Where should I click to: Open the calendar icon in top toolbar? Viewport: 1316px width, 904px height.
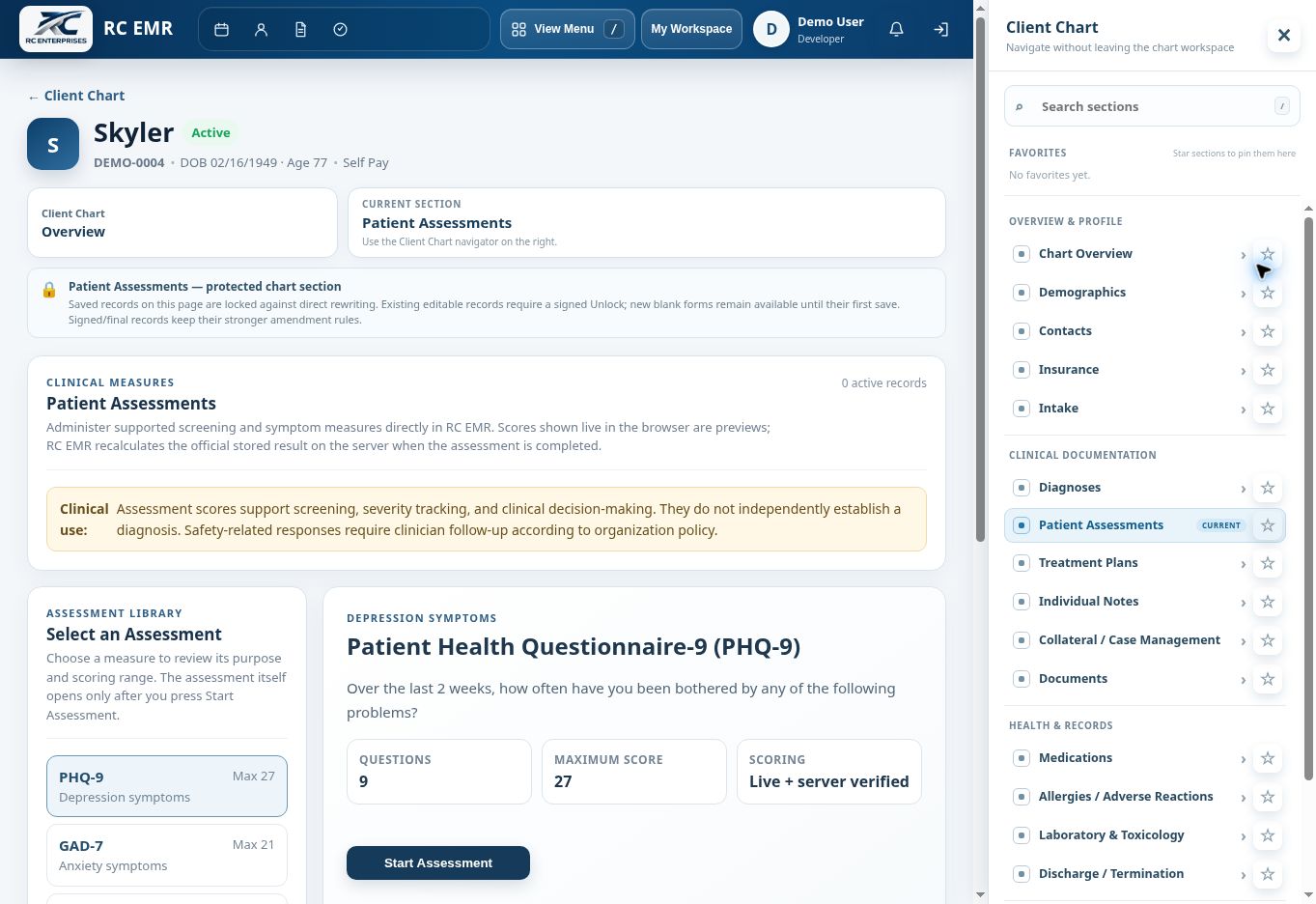tap(221, 30)
